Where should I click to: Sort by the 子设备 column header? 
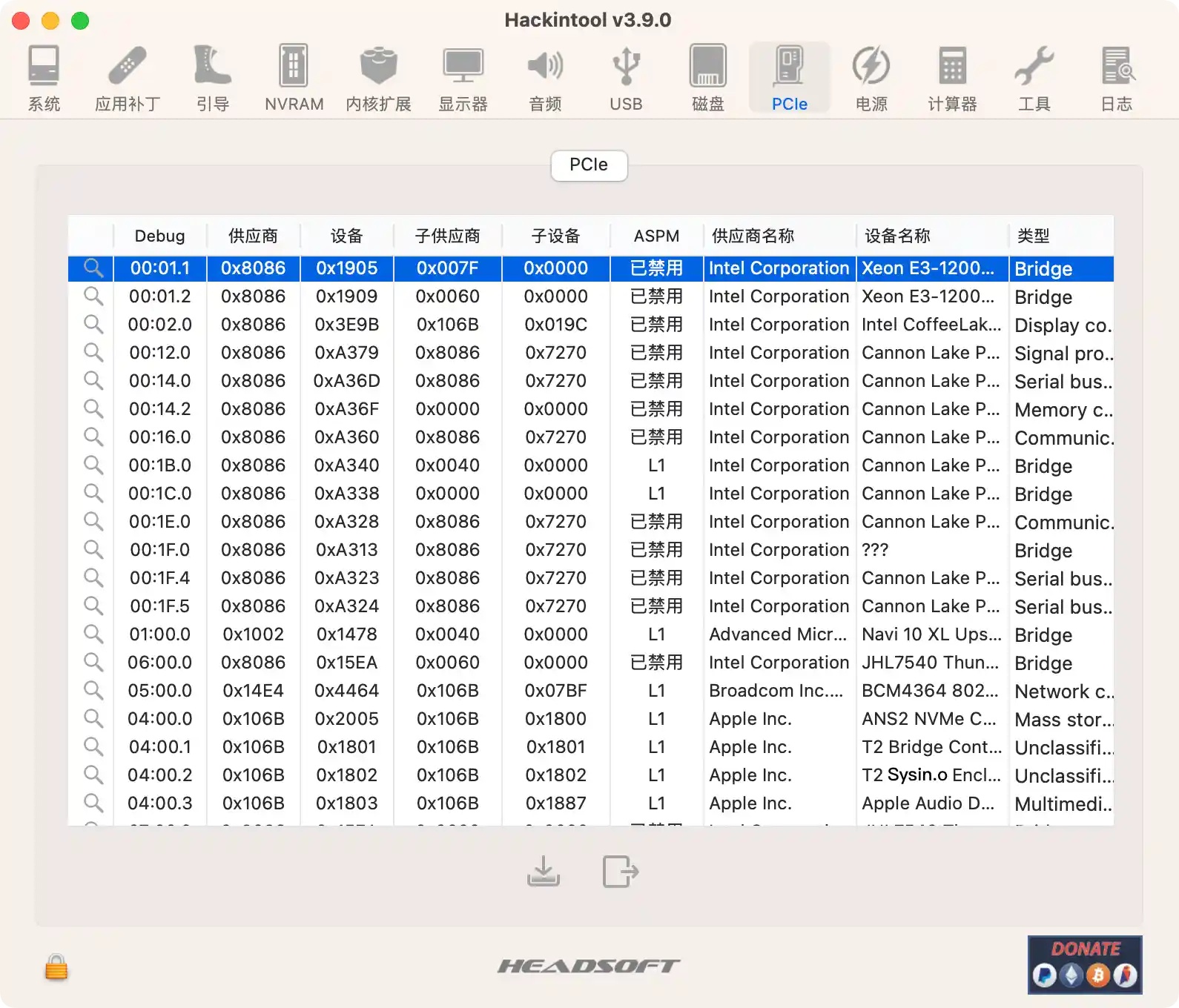coord(555,236)
